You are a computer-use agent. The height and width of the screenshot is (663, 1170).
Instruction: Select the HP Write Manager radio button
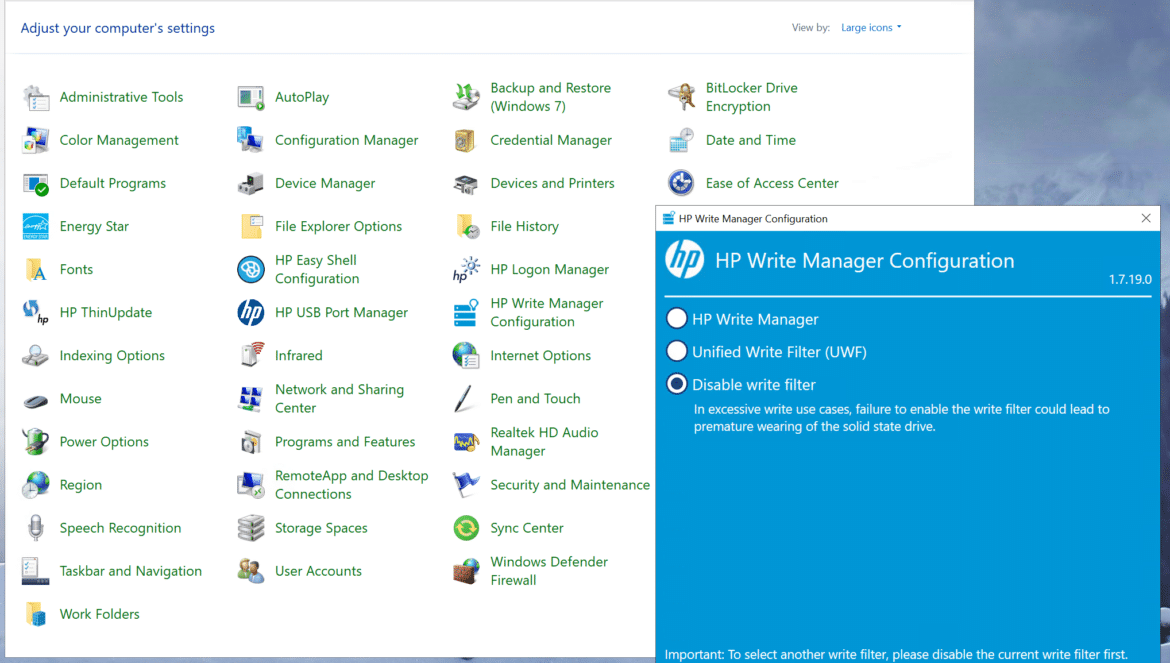pyautogui.click(x=677, y=318)
